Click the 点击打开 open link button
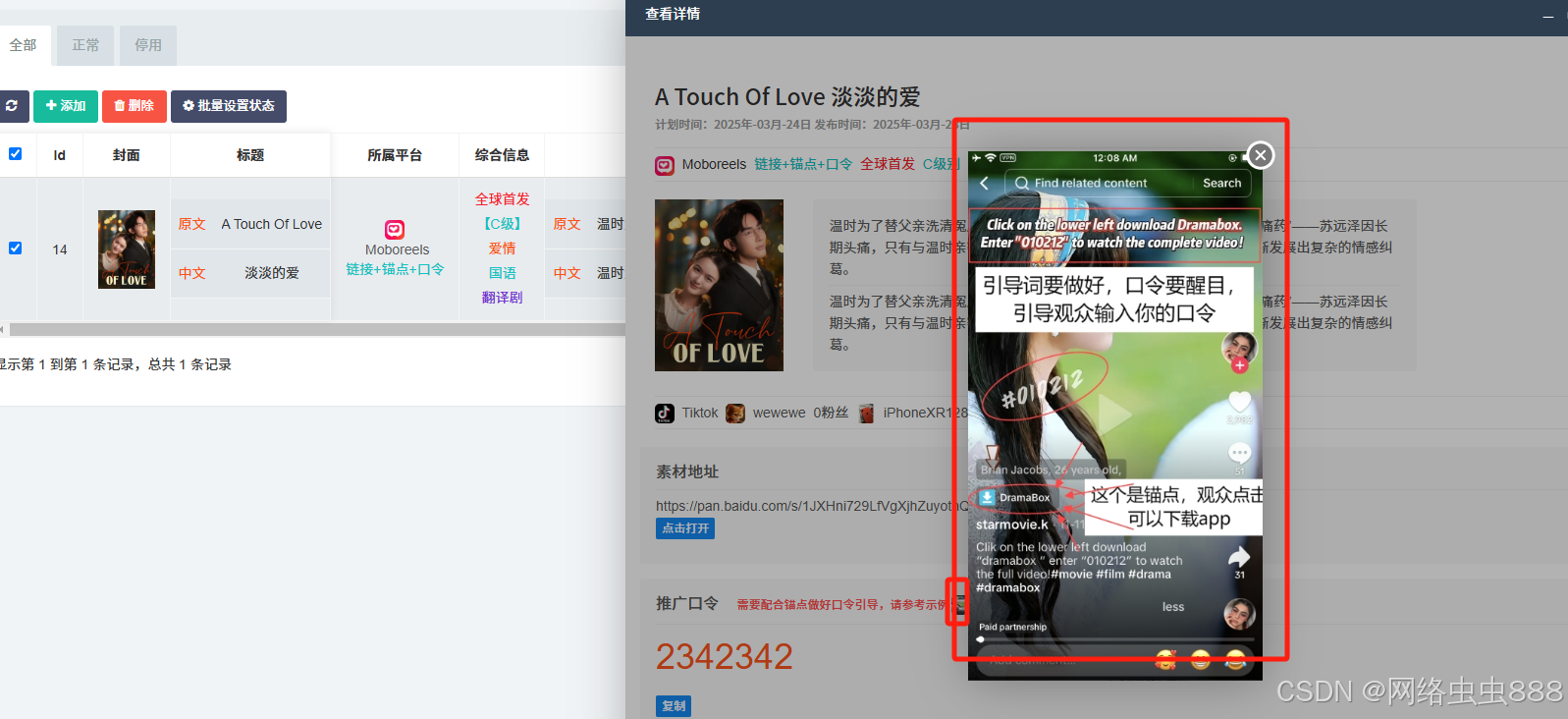This screenshot has width=1568, height=719. pyautogui.click(x=685, y=528)
